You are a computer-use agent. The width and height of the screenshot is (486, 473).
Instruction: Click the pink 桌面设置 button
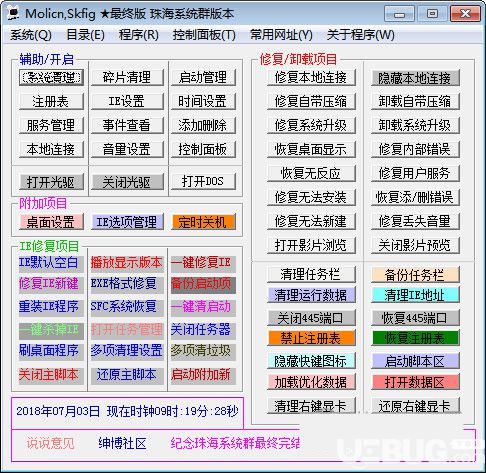(51, 222)
